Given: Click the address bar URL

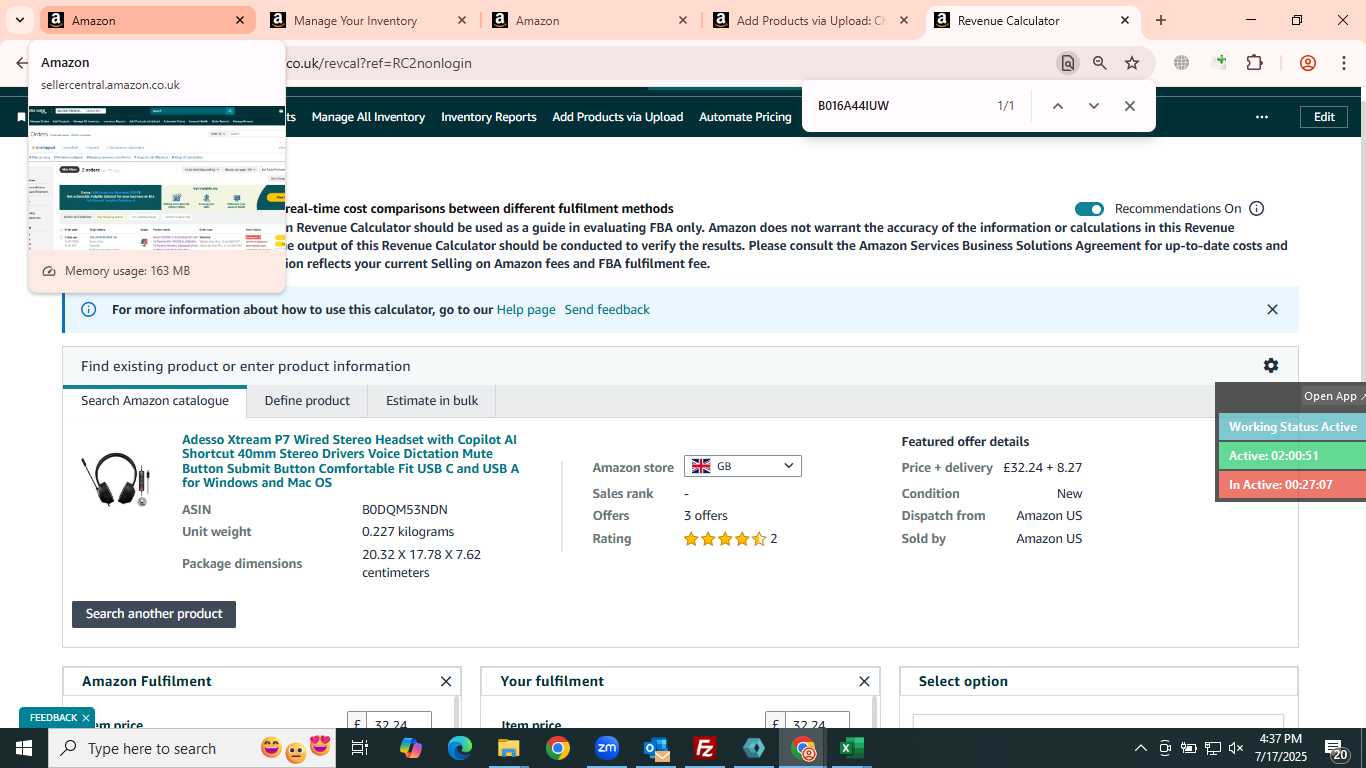Looking at the screenshot, I should [378, 63].
